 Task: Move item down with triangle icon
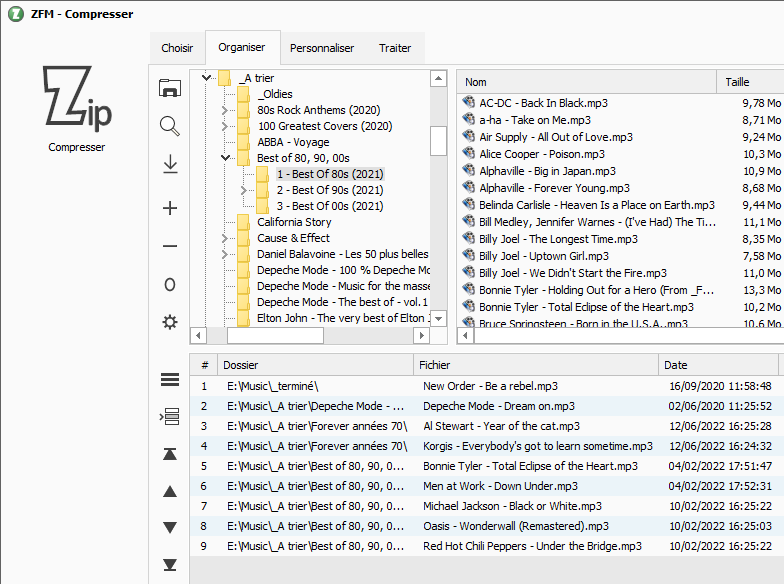tap(170, 528)
